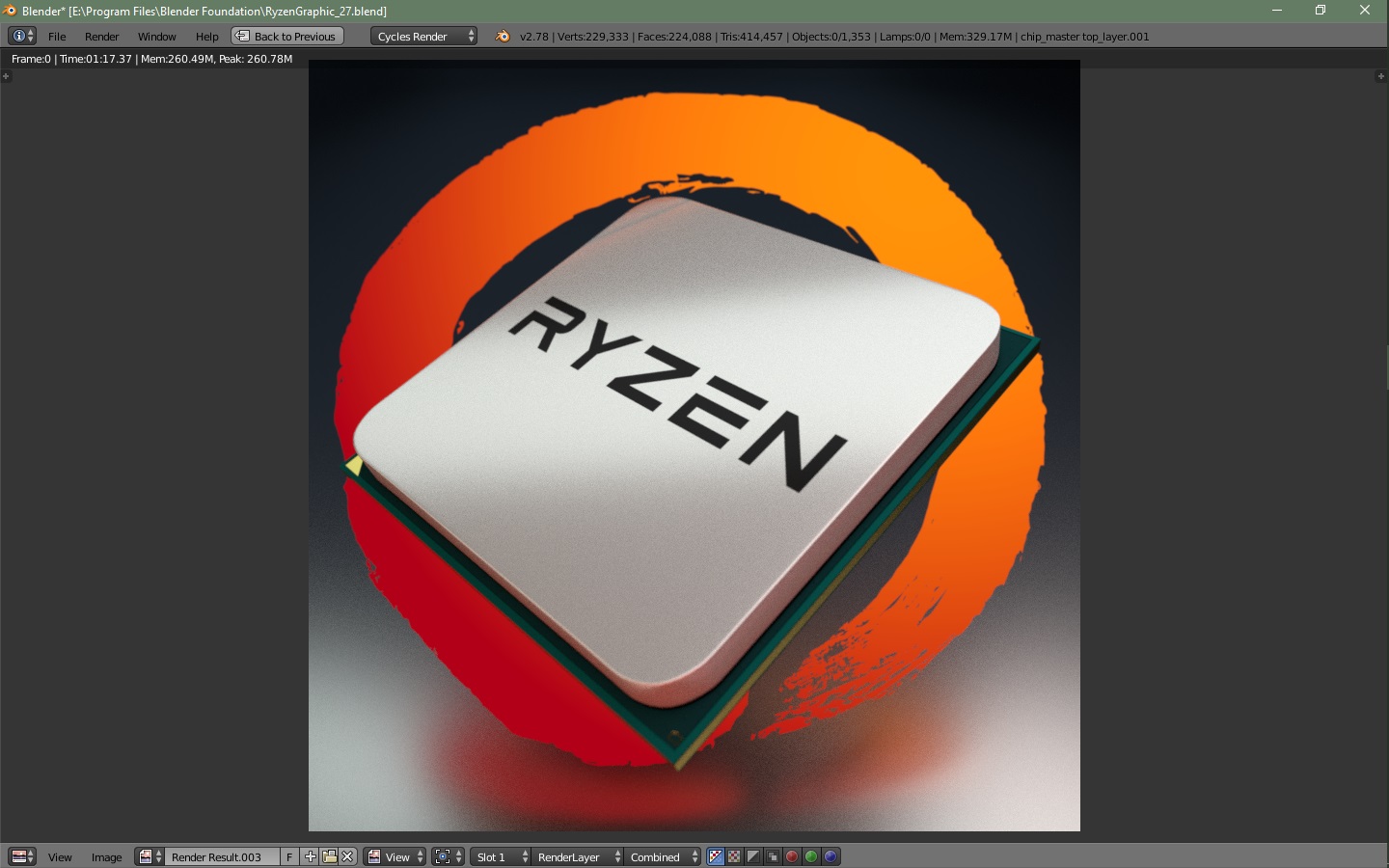Toggle Color channel display with checker icon
This screenshot has width=1389, height=868.
pos(734,856)
